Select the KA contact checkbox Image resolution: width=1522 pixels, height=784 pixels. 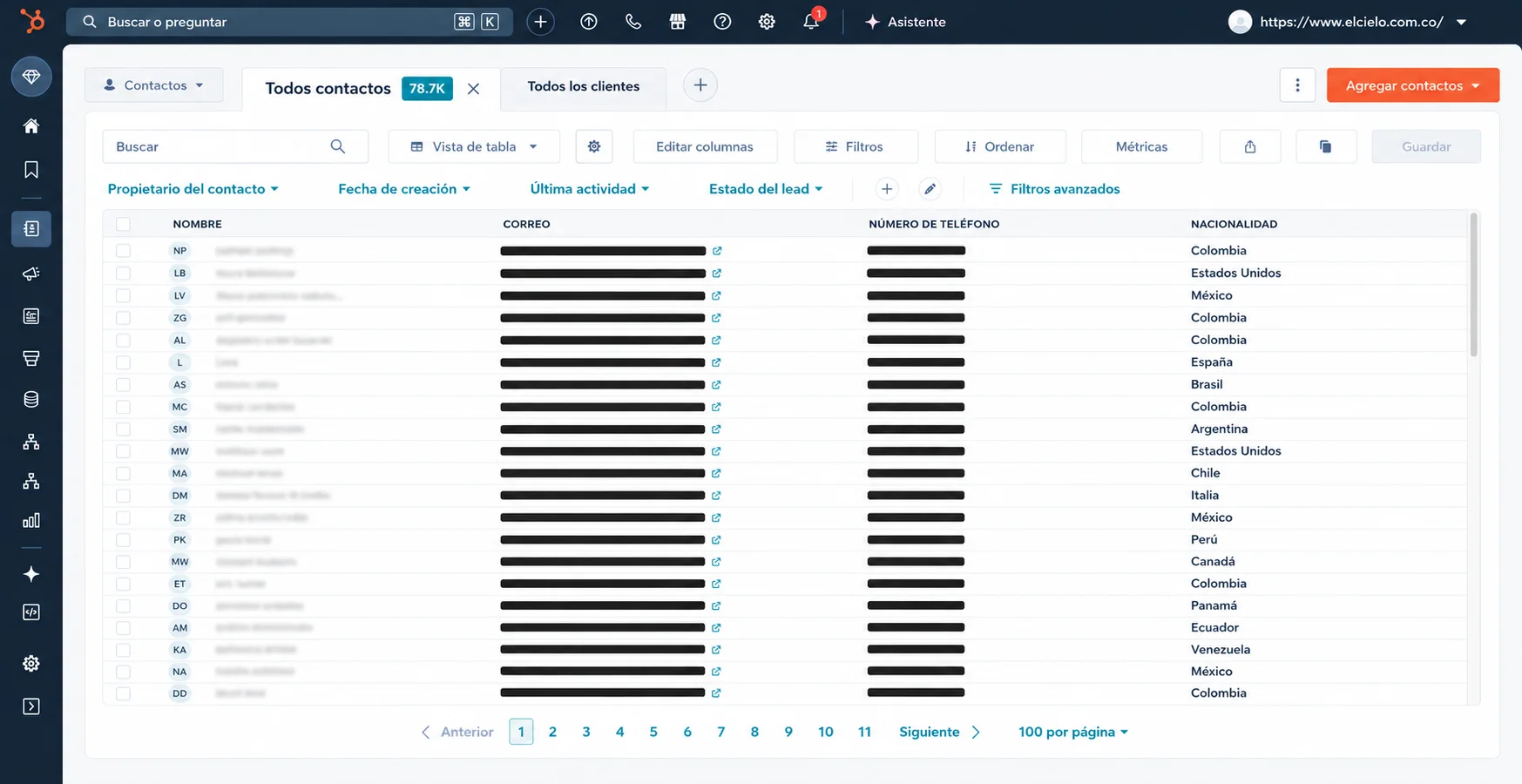pyautogui.click(x=123, y=650)
